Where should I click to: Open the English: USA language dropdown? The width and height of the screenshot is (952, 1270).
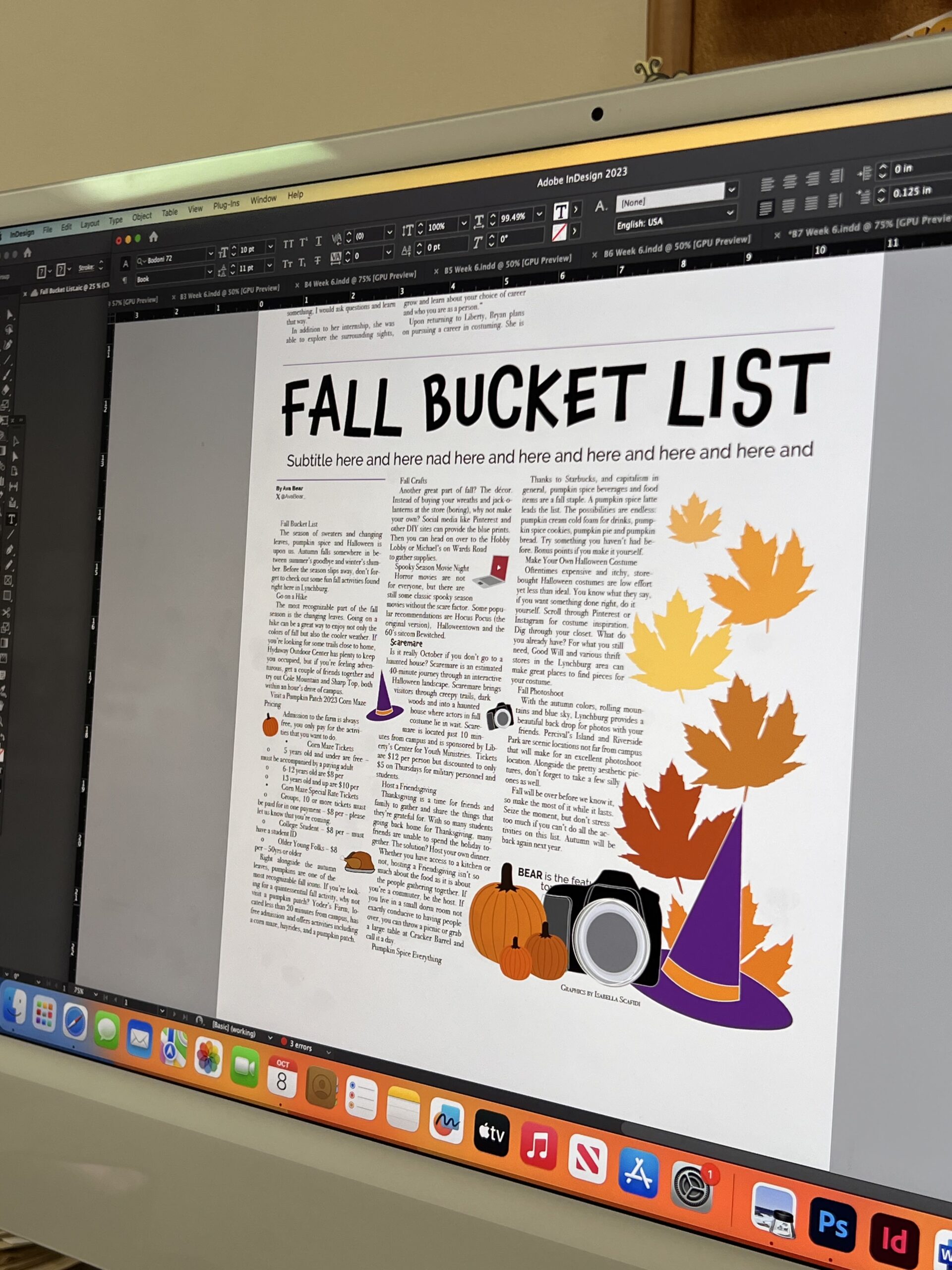pos(730,212)
